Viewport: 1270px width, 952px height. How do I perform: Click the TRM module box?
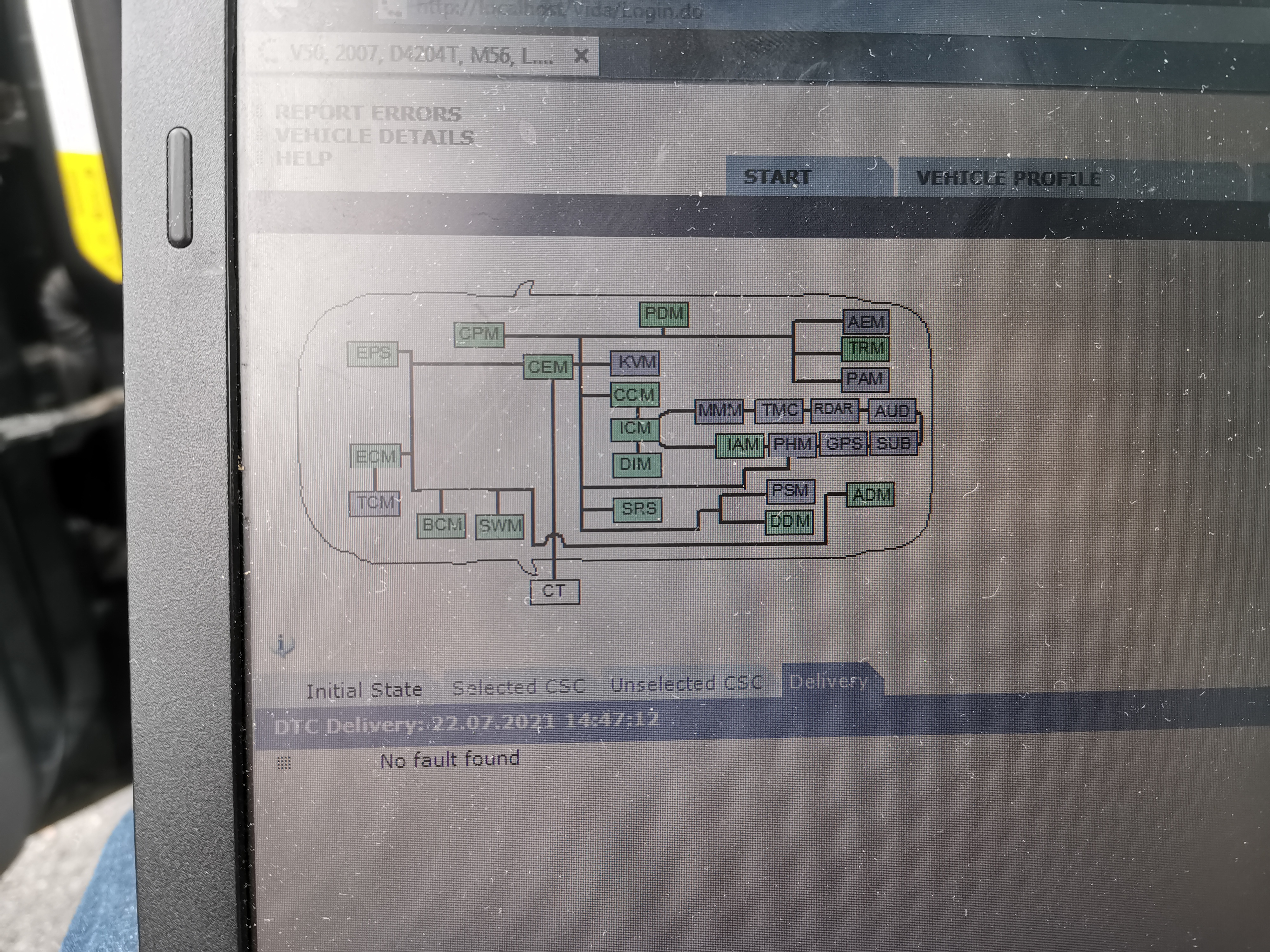[x=866, y=349]
